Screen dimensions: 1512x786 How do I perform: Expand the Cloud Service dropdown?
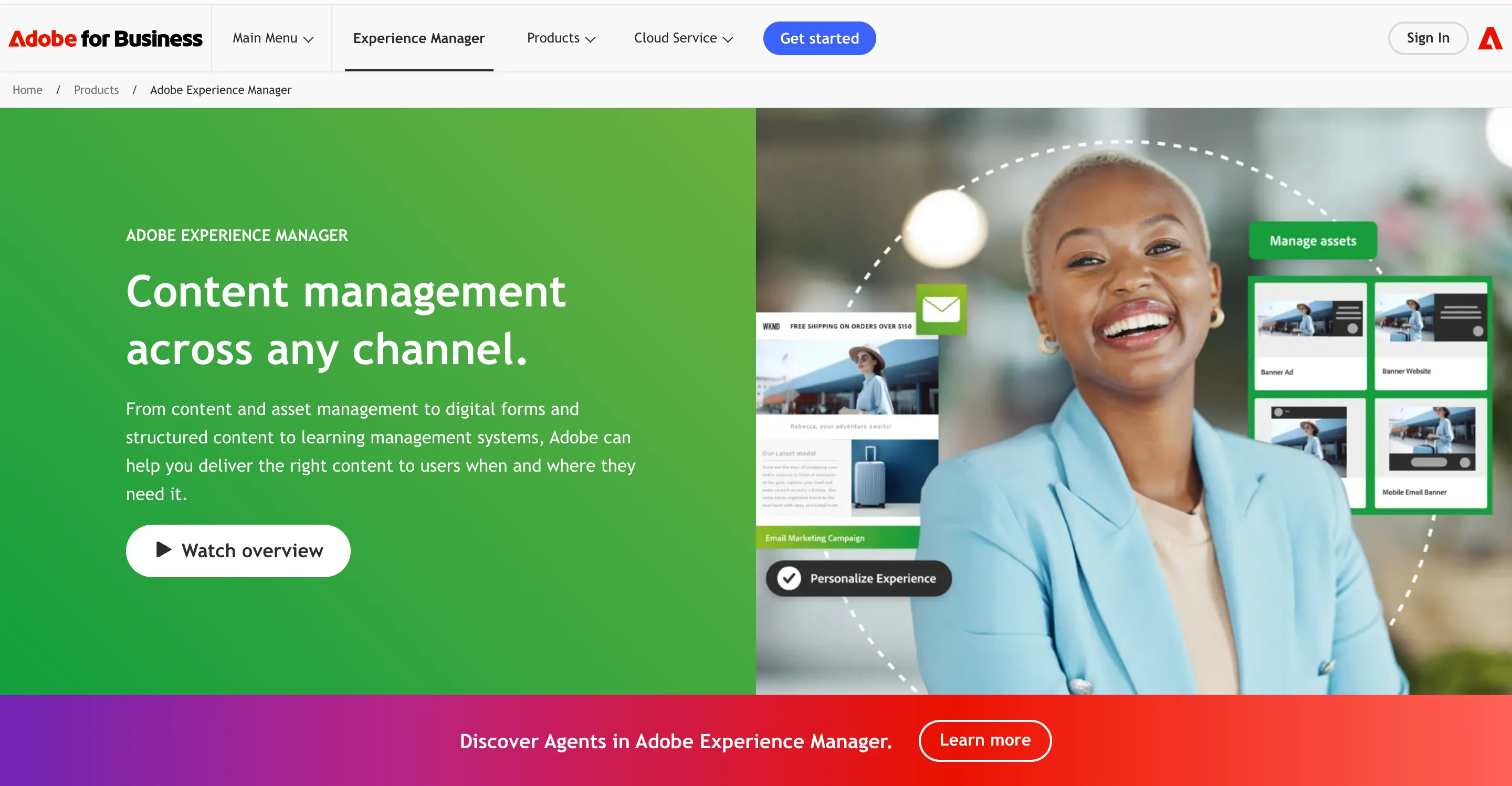tap(683, 38)
